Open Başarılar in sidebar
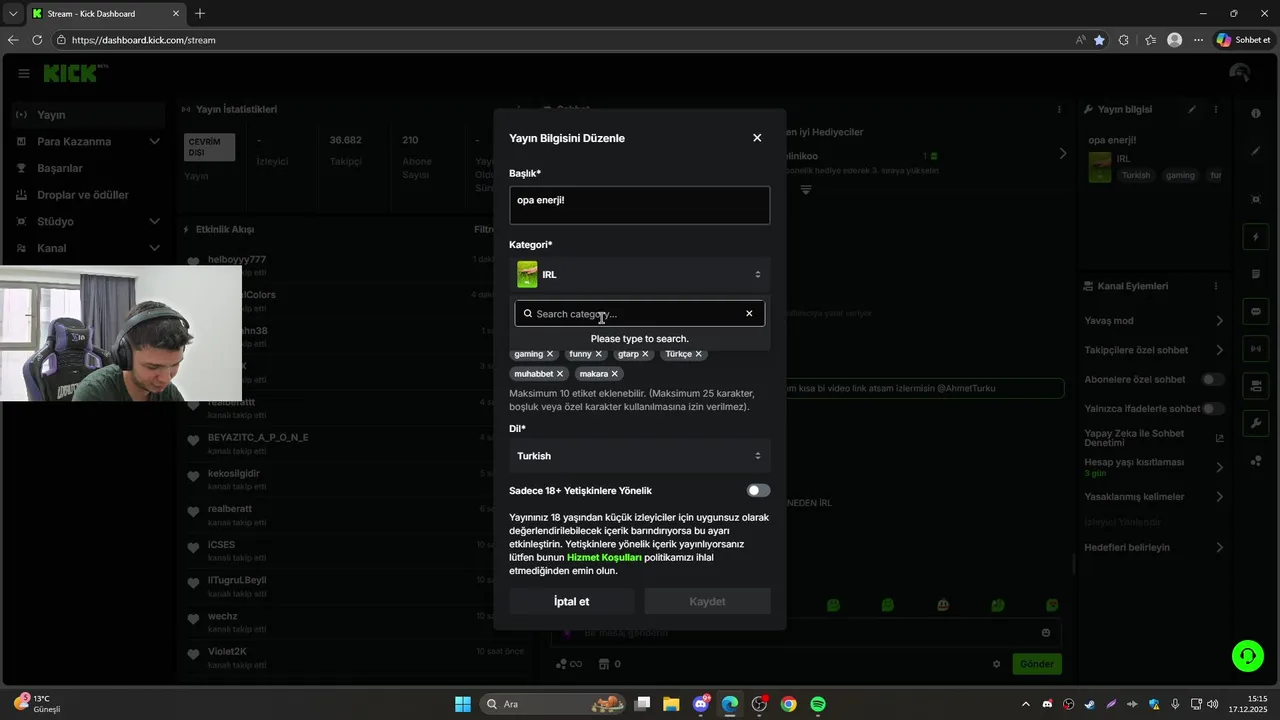This screenshot has width=1280, height=720. pos(88,168)
